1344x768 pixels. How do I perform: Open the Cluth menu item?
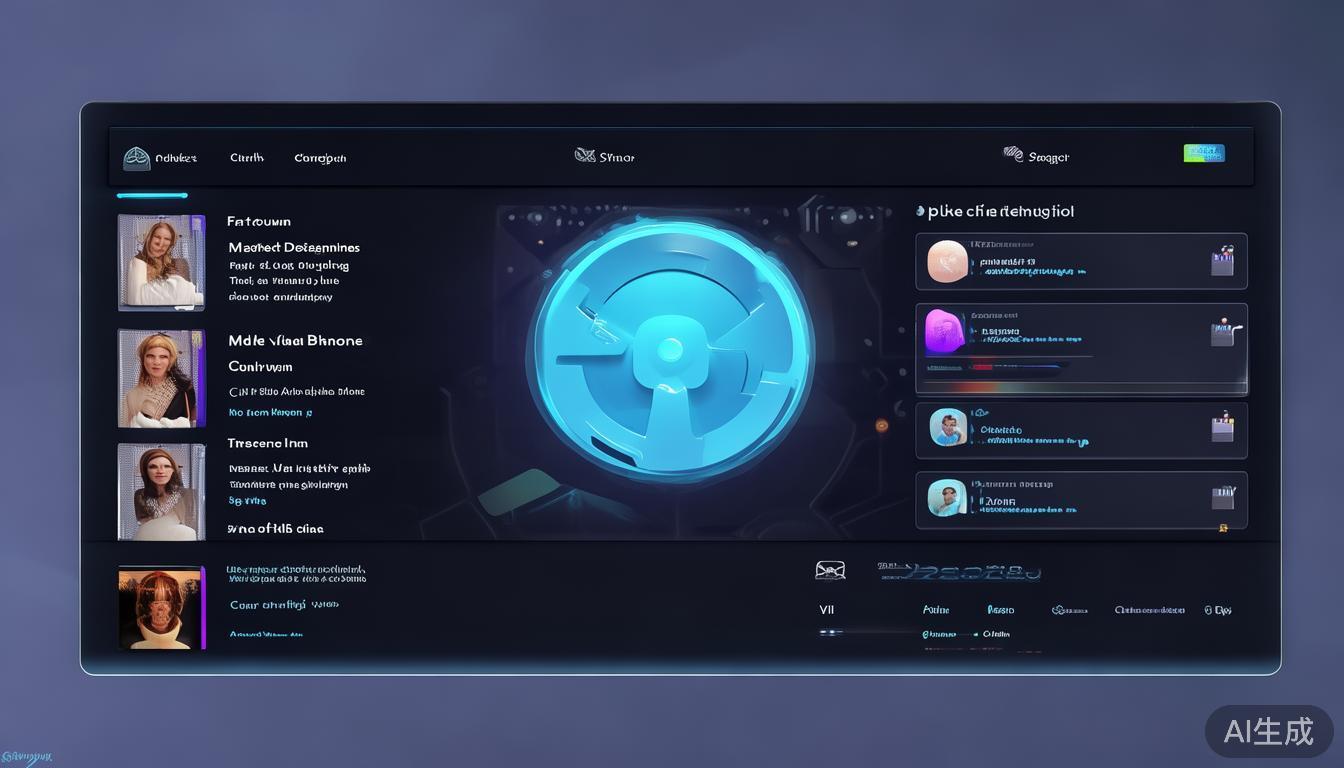click(247, 158)
